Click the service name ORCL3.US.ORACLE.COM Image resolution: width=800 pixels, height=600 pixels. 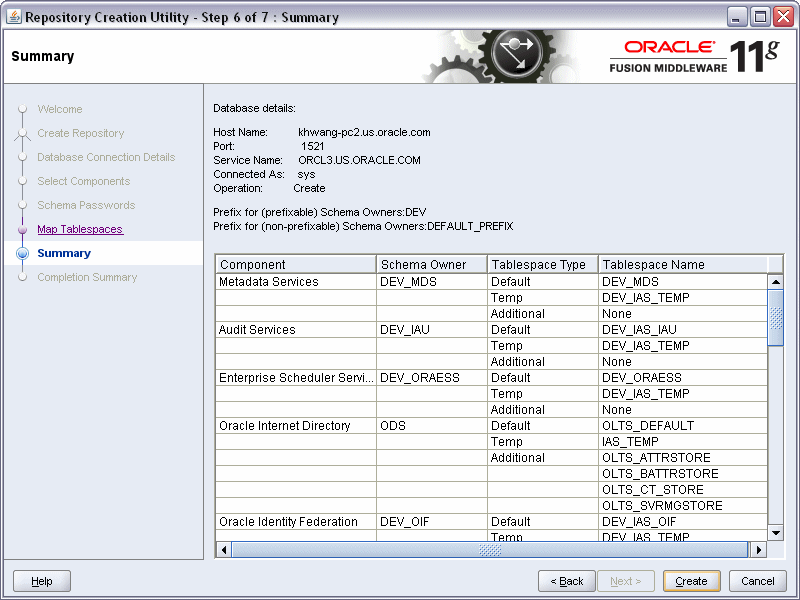(x=359, y=160)
